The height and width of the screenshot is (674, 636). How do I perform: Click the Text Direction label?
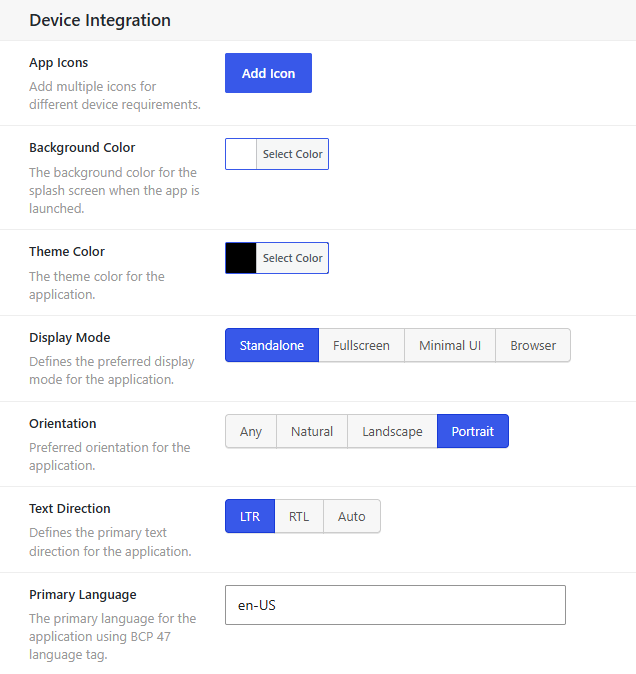pos(70,509)
